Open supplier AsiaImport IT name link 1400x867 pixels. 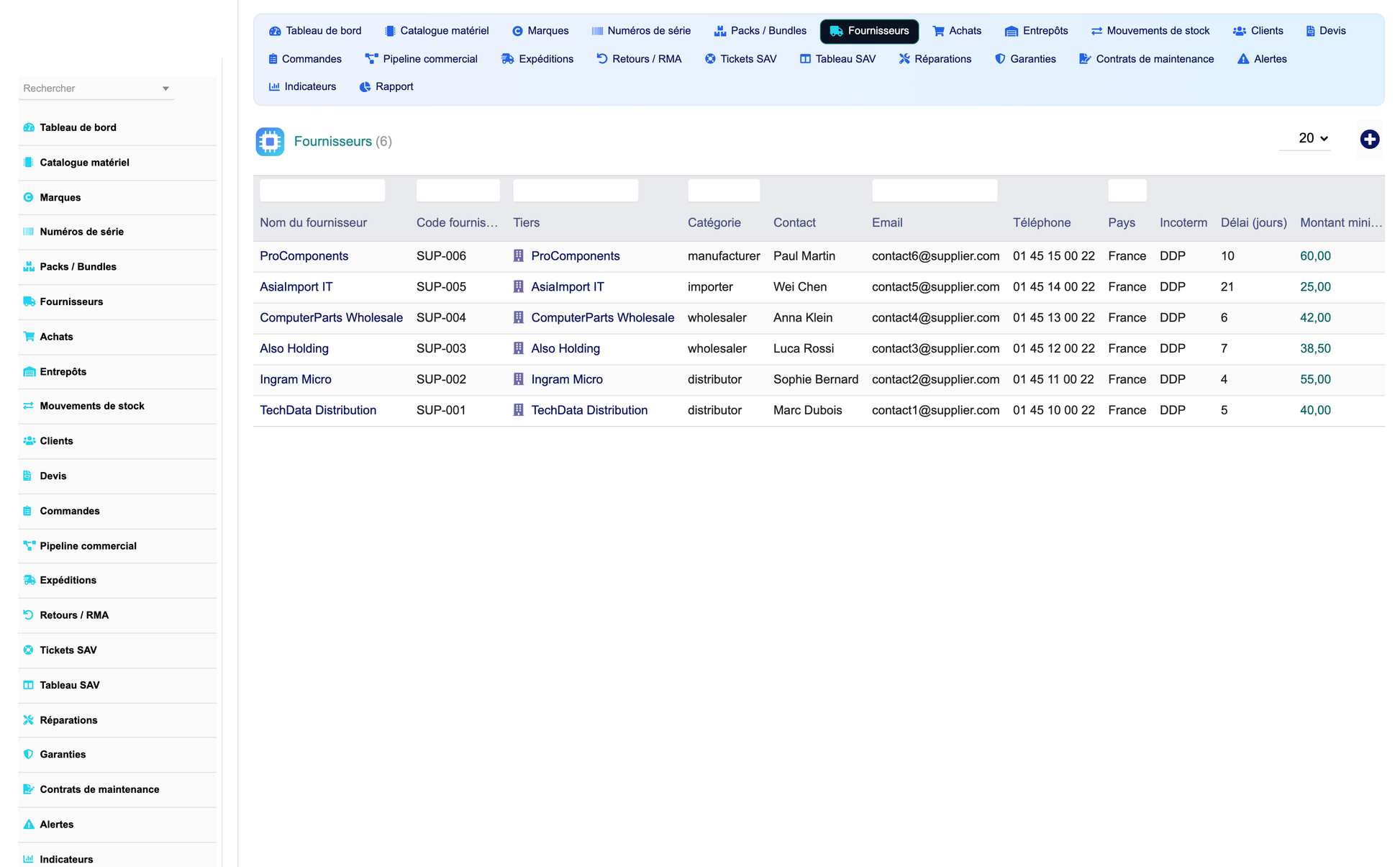[296, 286]
